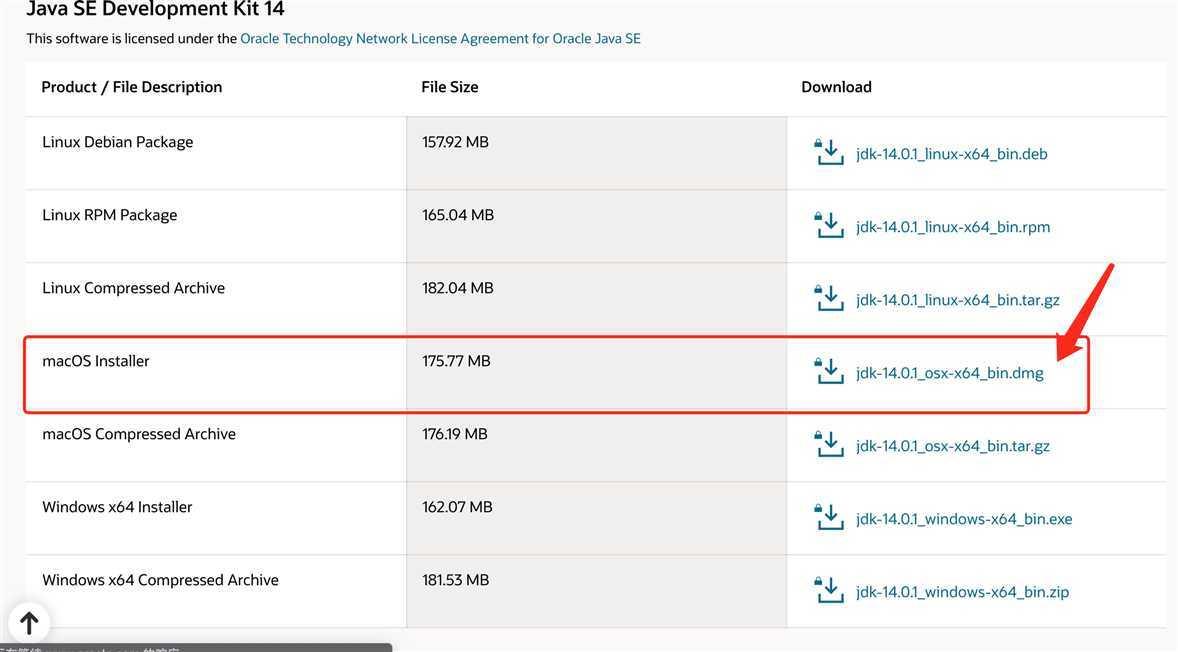
Task: Click download icon beside linux tar.gz file
Action: coord(829,299)
